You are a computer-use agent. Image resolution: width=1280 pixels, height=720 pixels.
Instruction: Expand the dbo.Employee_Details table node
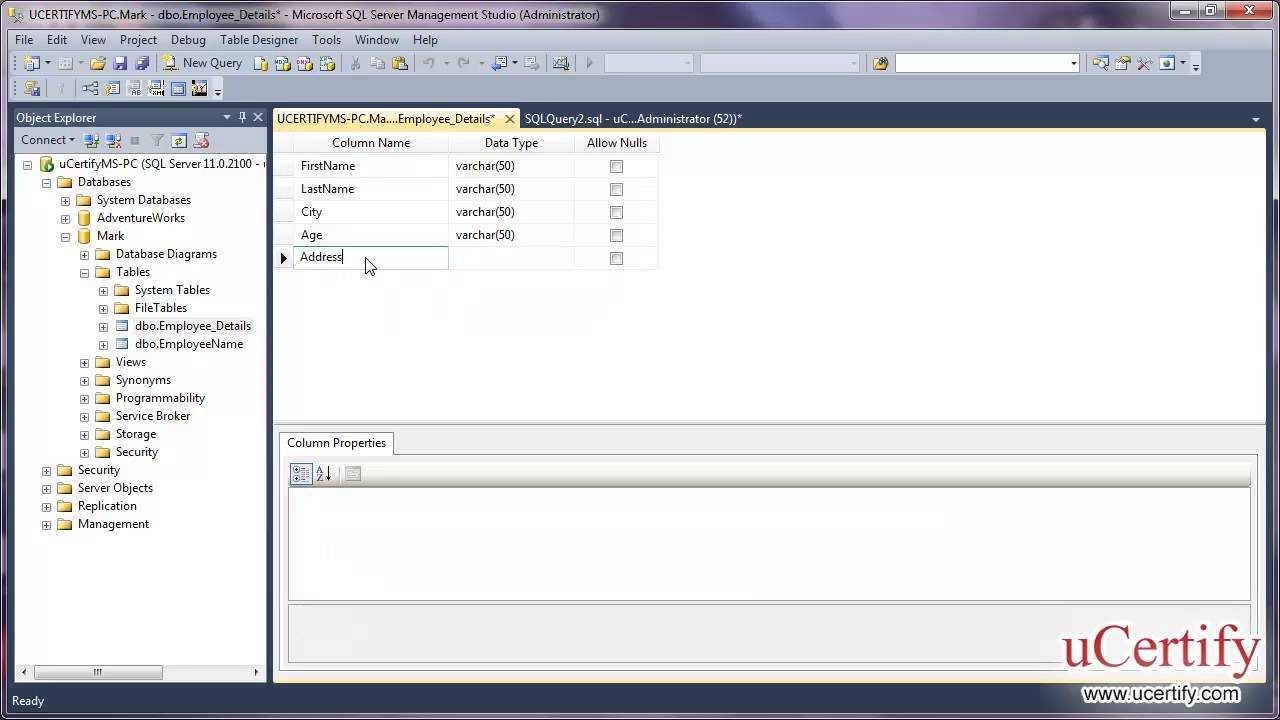click(103, 326)
